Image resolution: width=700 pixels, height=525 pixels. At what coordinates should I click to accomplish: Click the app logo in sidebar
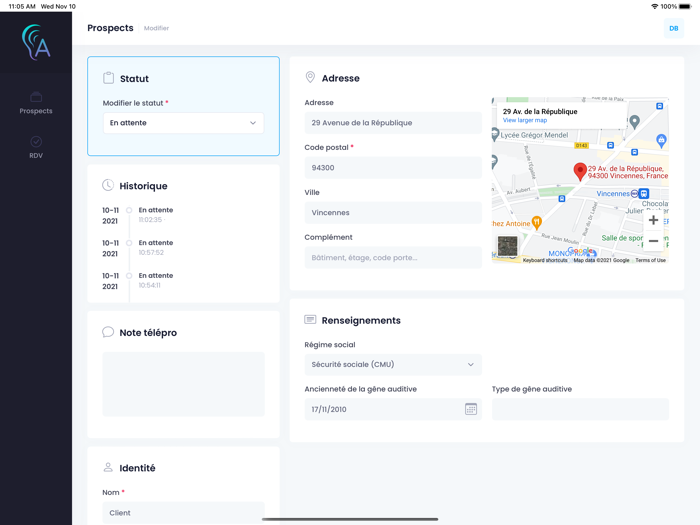tap(36, 42)
